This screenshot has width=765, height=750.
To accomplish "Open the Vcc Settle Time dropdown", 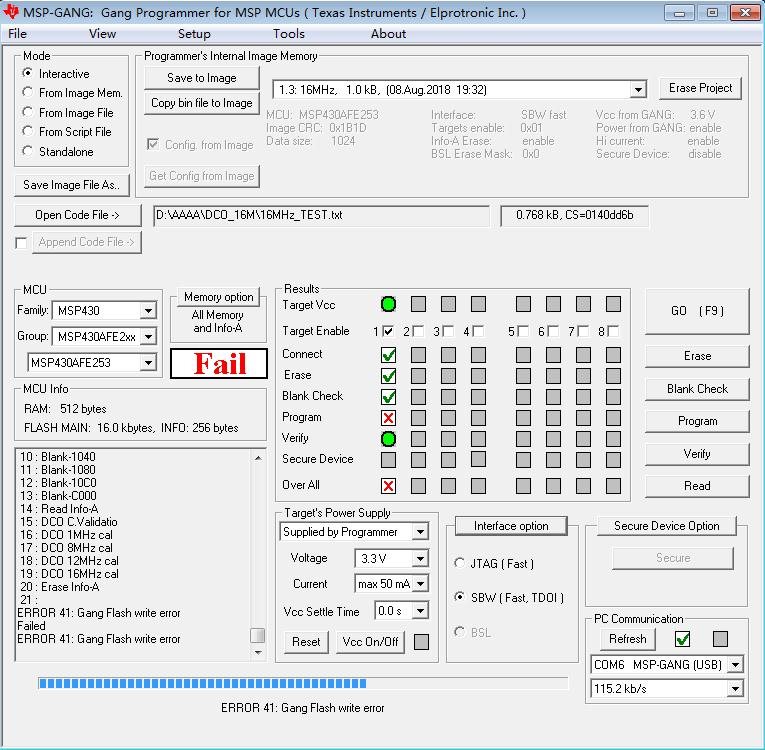I will click(x=420, y=611).
